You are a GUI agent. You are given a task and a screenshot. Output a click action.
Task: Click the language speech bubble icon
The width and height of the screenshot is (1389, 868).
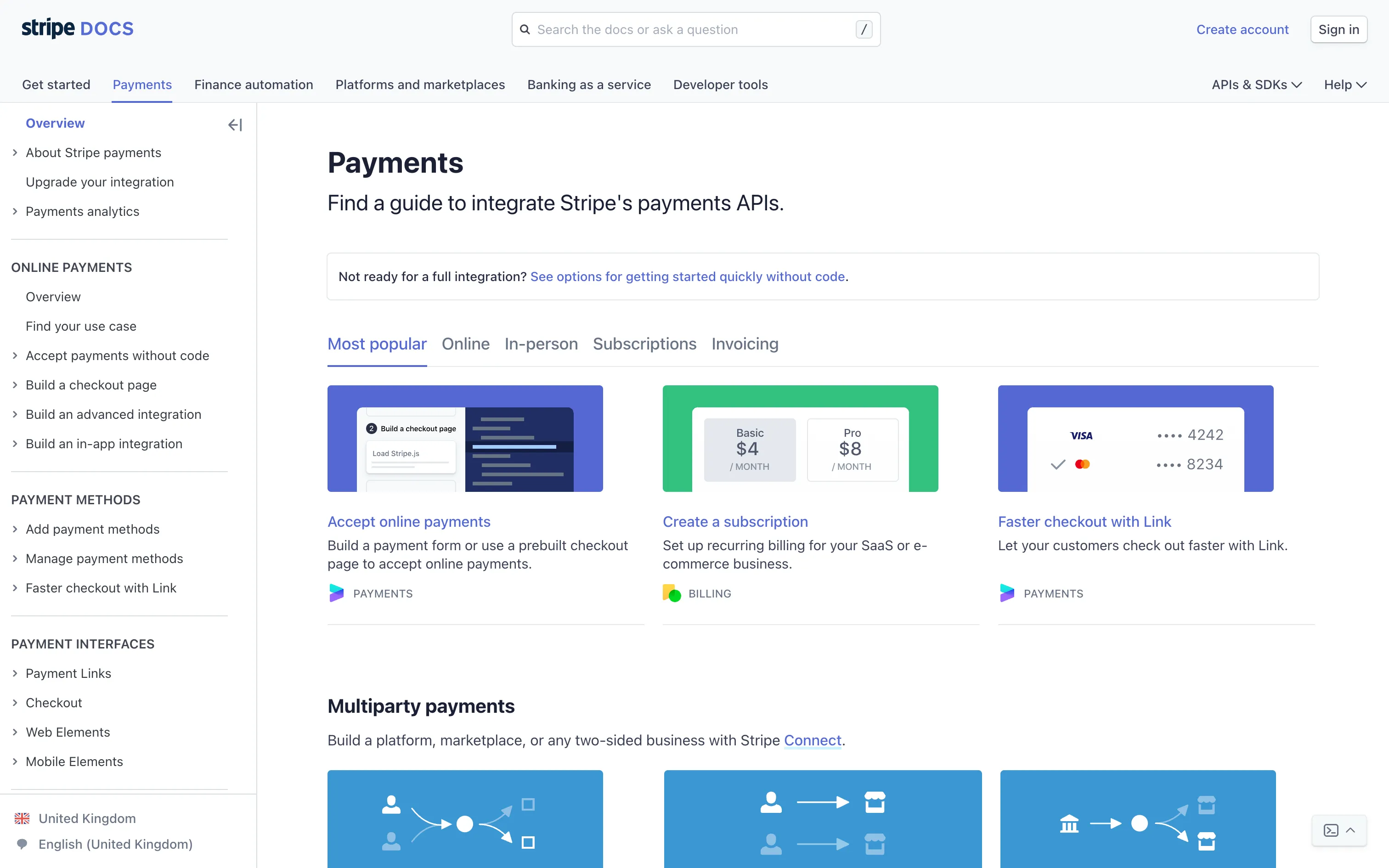[x=22, y=844]
